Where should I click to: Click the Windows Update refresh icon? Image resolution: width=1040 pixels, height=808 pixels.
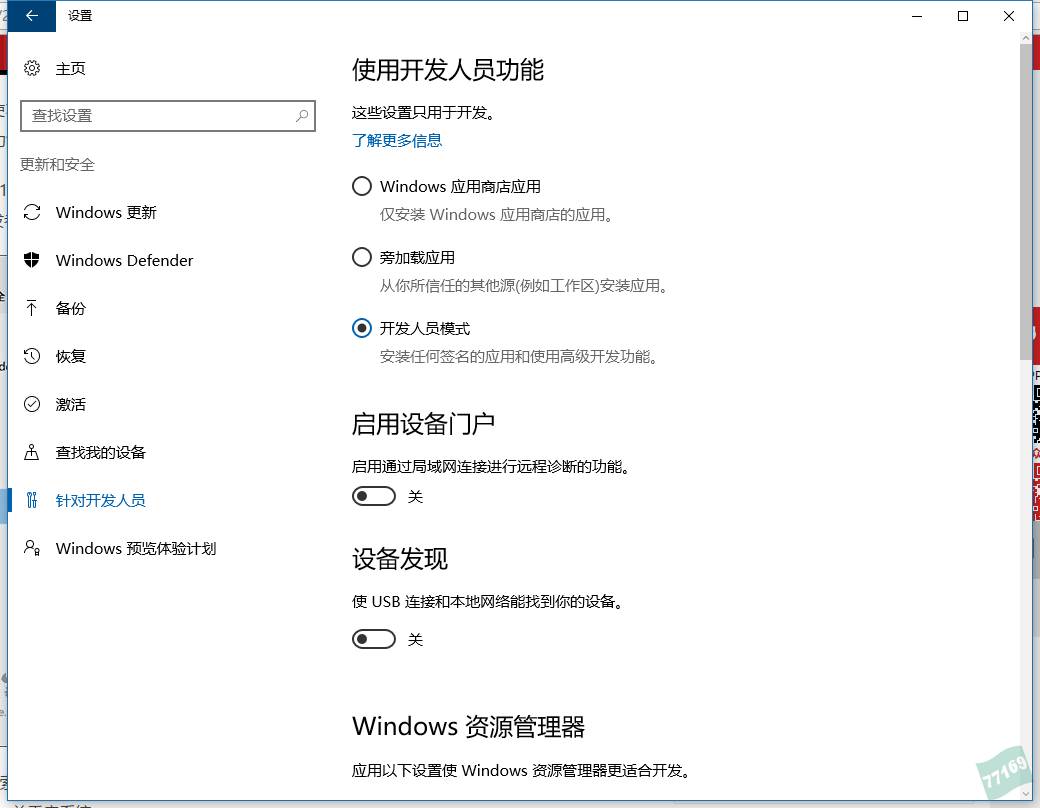coord(32,212)
